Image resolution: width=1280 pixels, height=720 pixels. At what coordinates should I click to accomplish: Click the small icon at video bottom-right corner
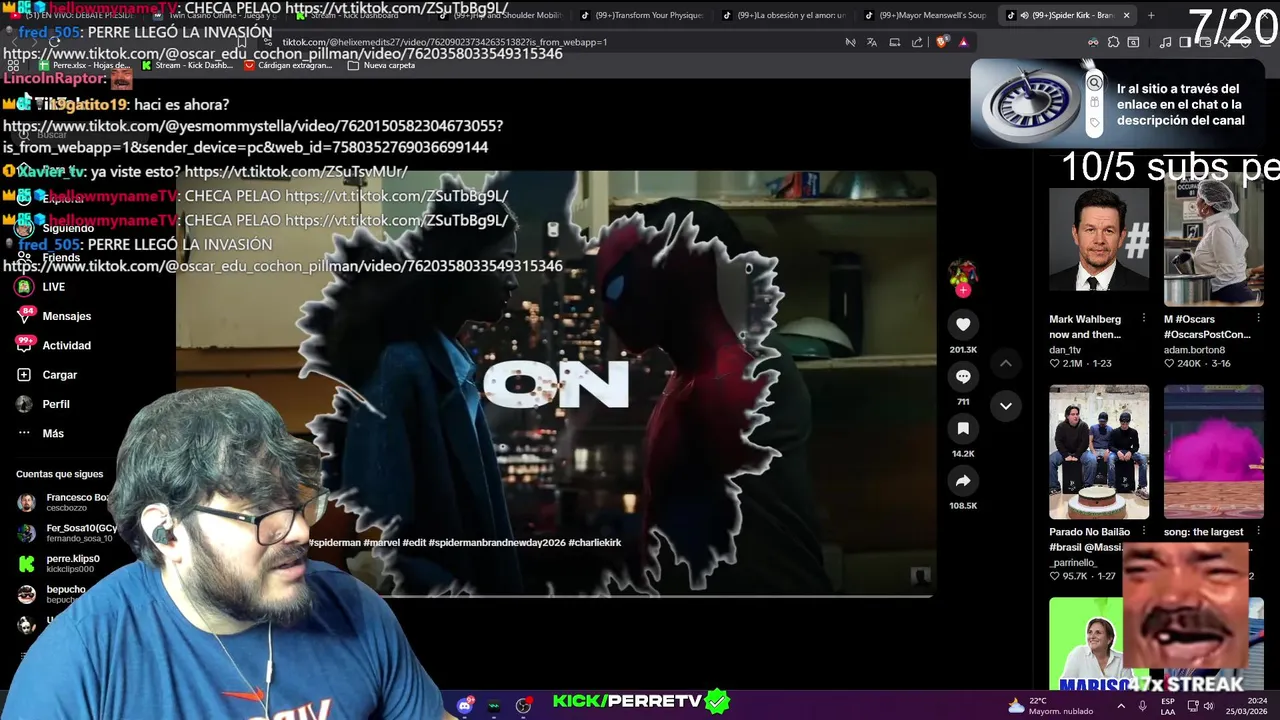click(x=921, y=575)
